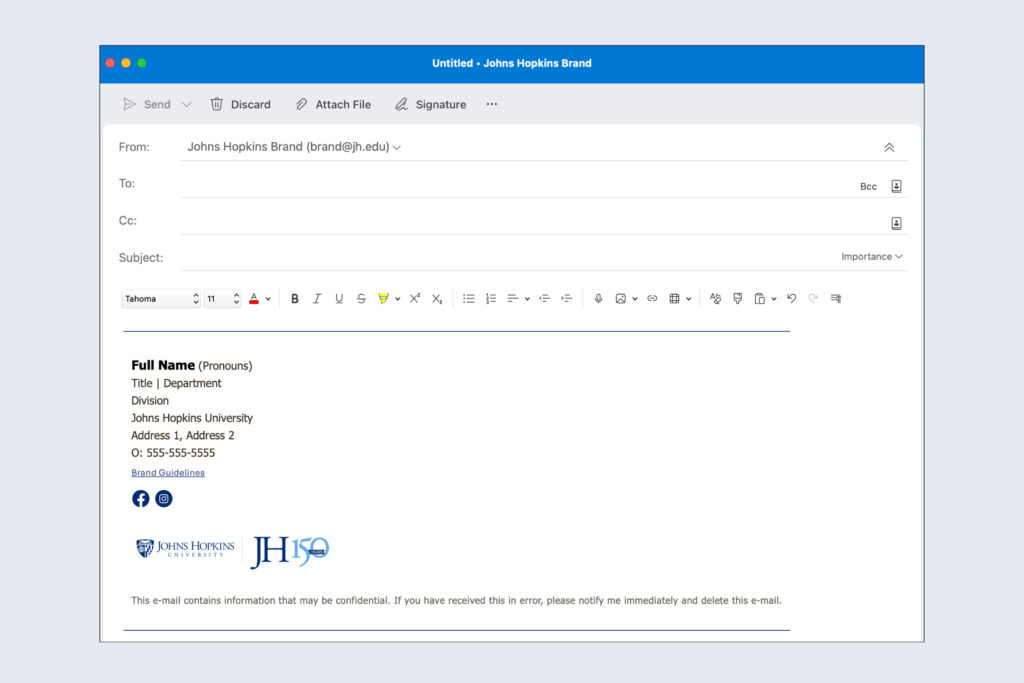Click the Full Name text in signature
This screenshot has height=683, width=1024.
(163, 365)
